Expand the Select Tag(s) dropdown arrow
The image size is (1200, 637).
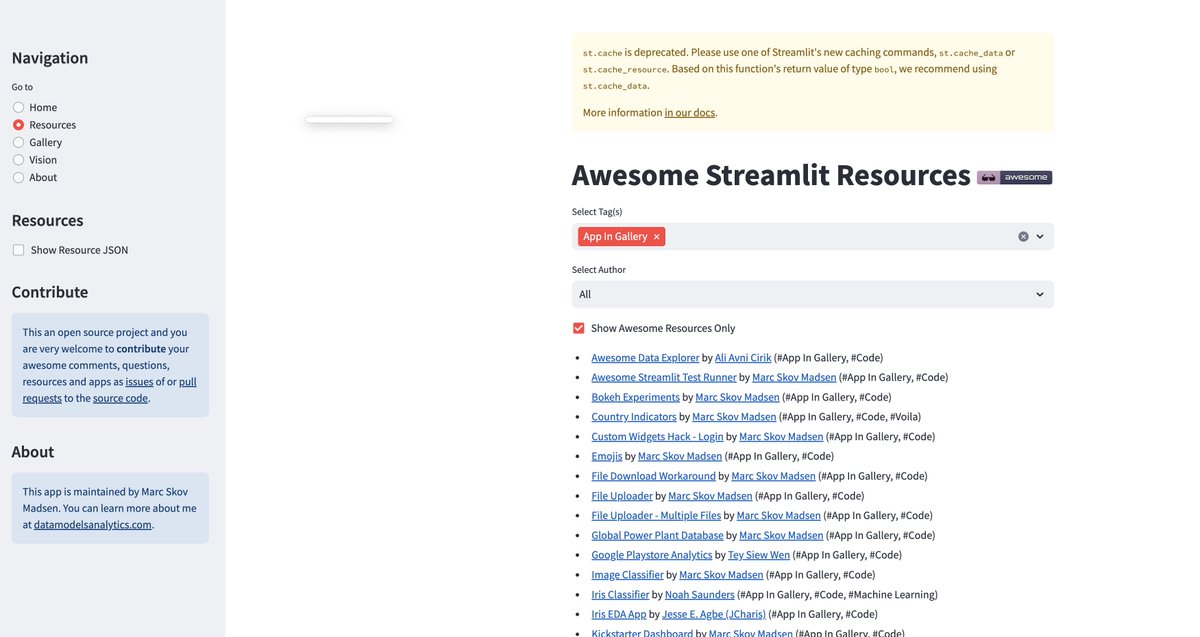pos(1040,237)
